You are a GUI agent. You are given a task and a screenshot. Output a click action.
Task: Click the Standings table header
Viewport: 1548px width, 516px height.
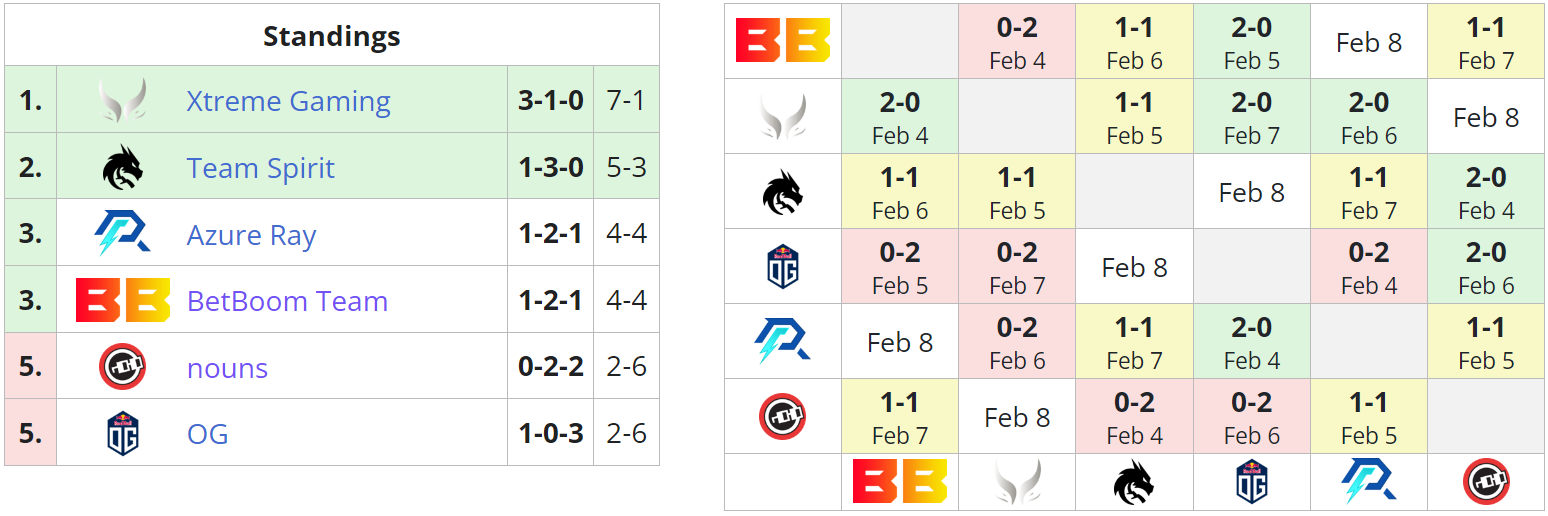coord(331,36)
